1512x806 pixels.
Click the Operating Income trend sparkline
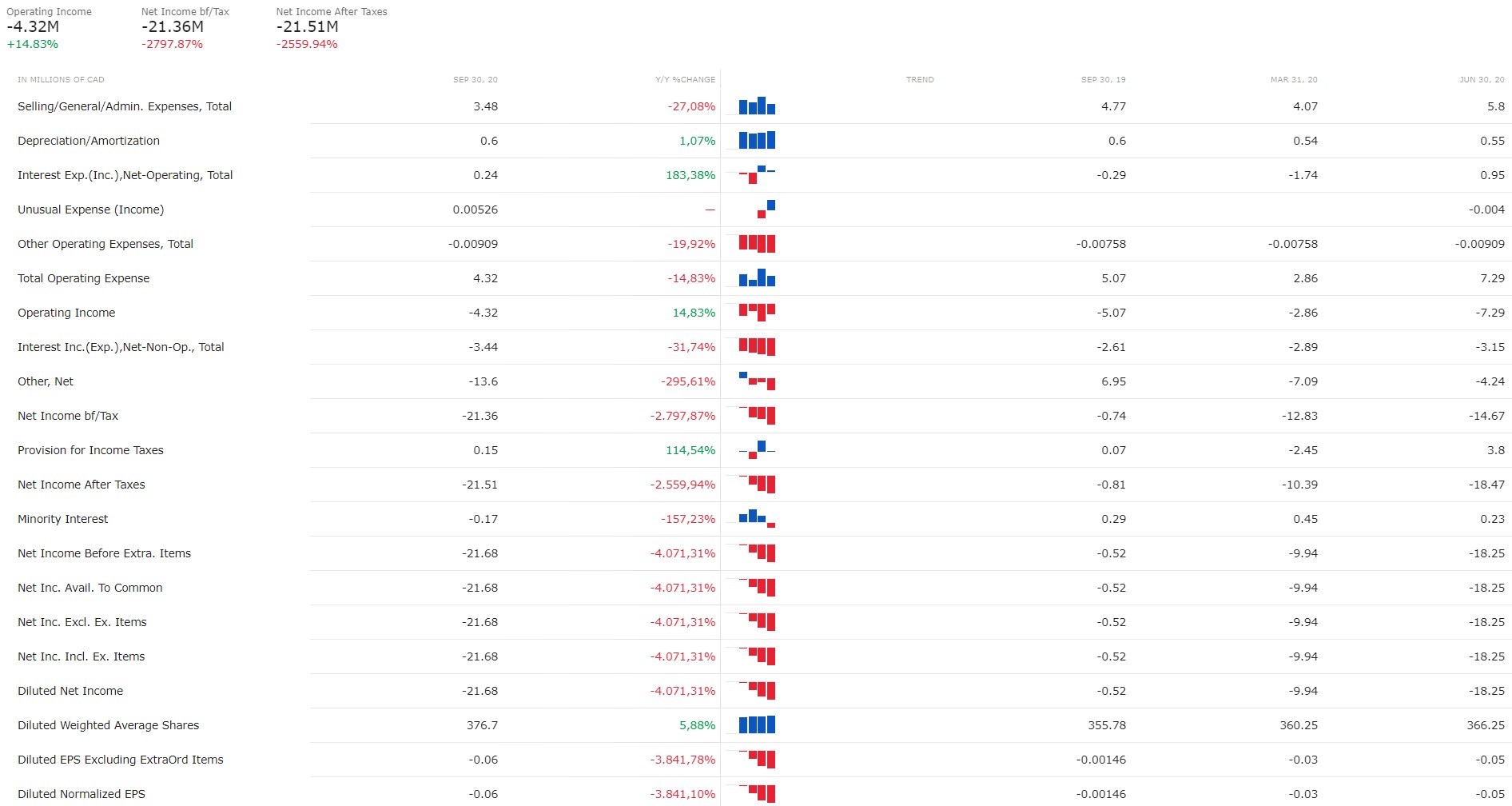(757, 312)
